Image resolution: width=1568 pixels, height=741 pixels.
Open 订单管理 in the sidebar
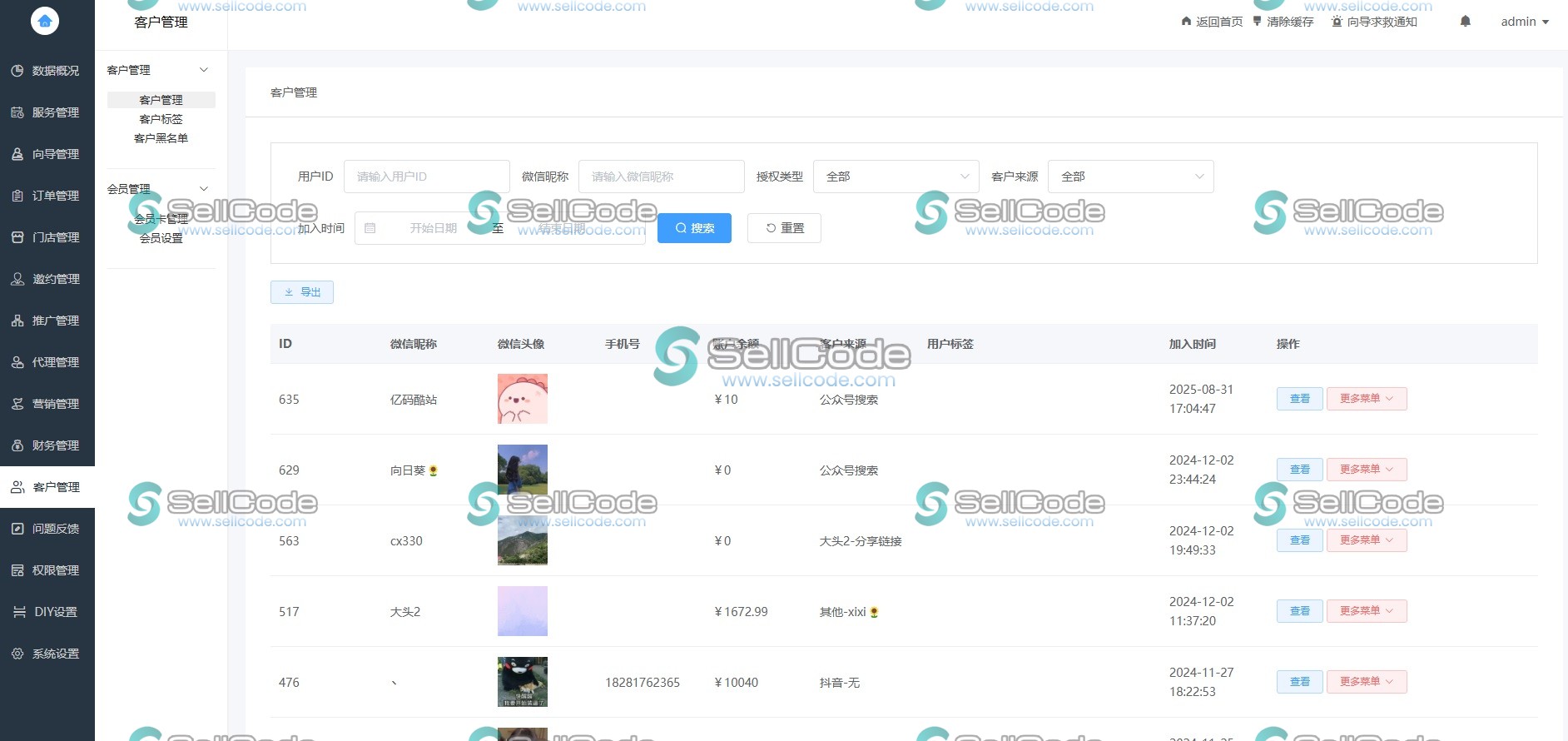(x=47, y=196)
